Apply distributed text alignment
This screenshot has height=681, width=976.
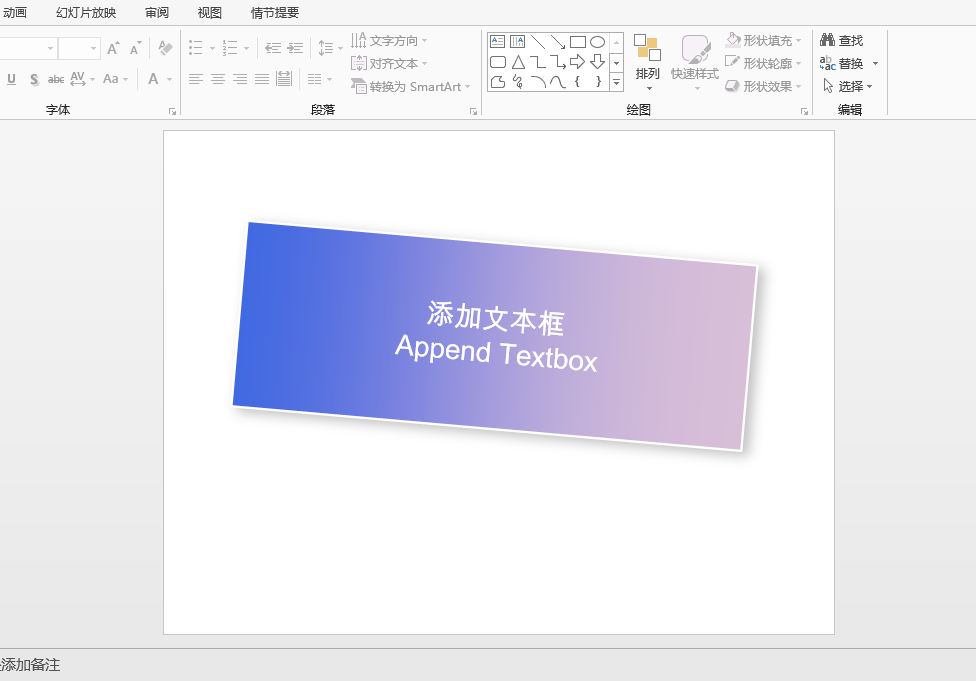pos(284,79)
